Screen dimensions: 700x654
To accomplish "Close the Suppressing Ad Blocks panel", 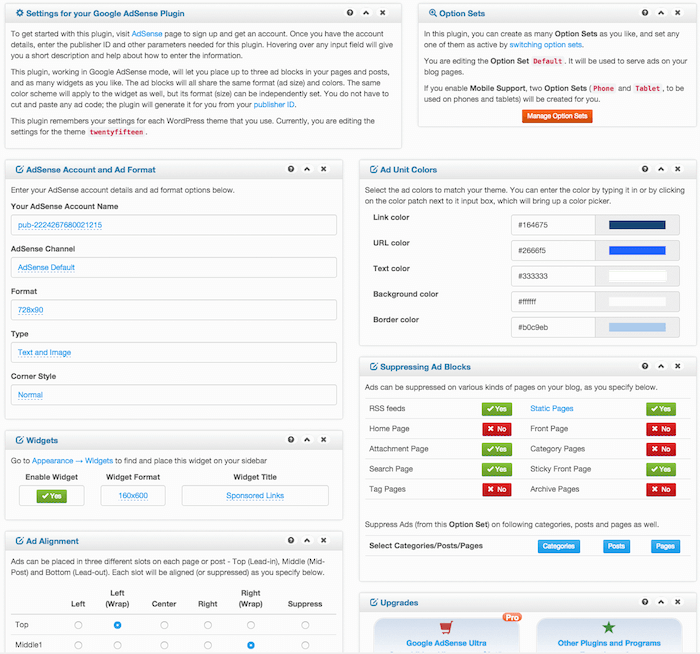I will [x=678, y=366].
